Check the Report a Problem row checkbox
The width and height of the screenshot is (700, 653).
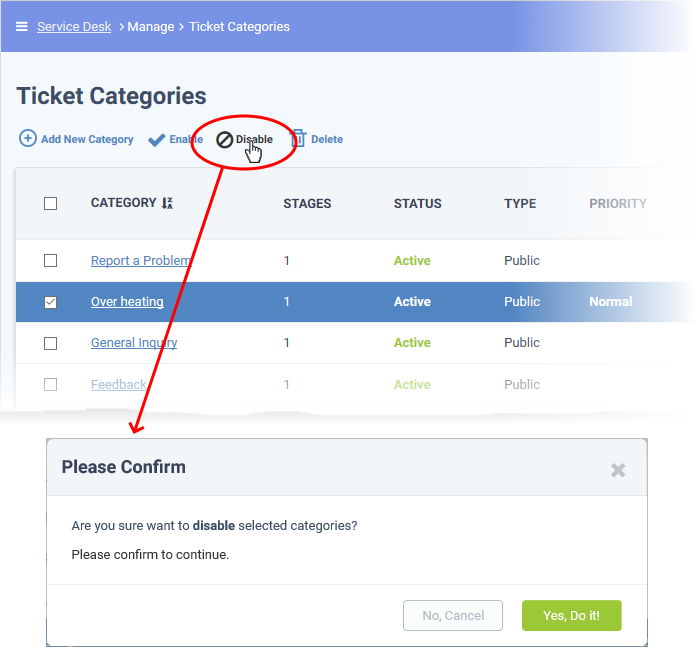click(50, 260)
